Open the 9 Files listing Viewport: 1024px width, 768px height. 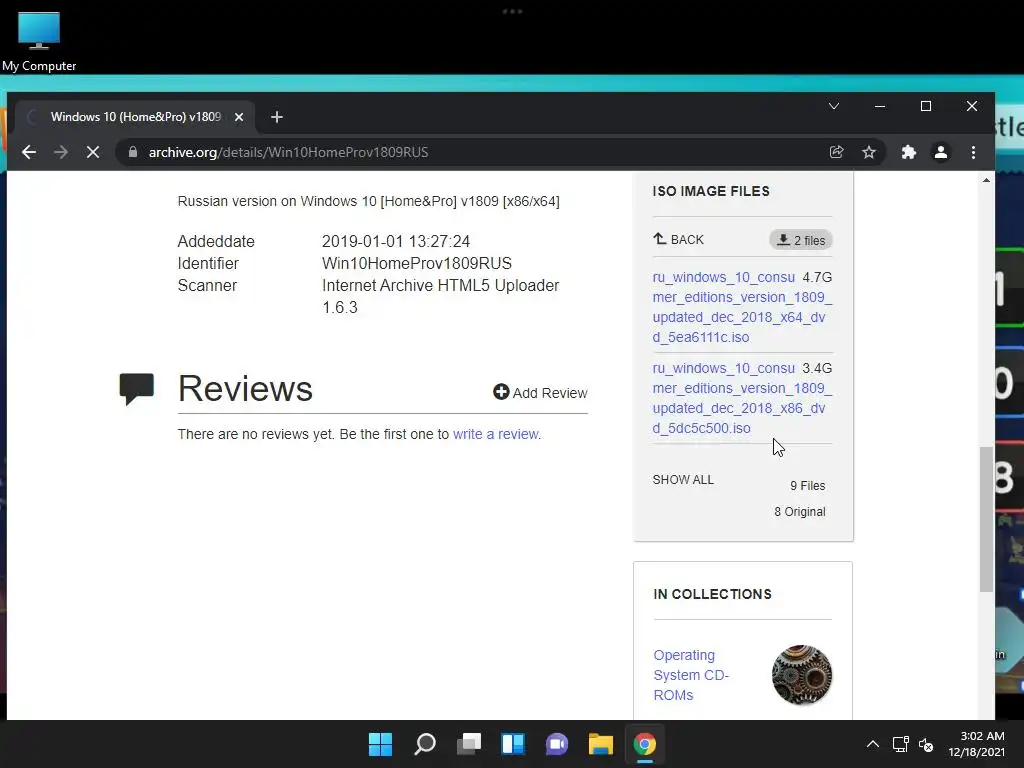(807, 485)
